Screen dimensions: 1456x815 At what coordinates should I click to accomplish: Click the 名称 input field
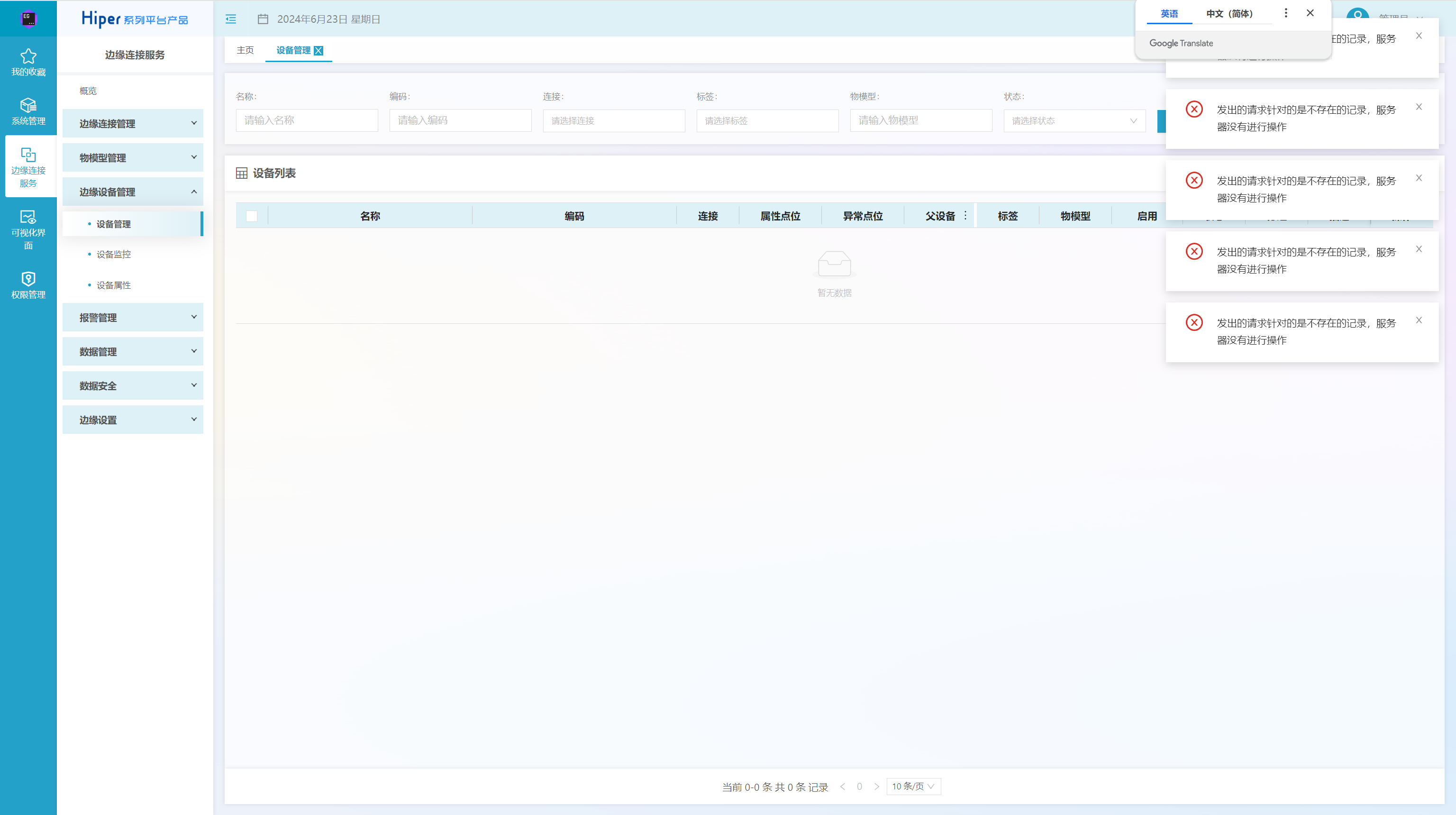point(307,120)
